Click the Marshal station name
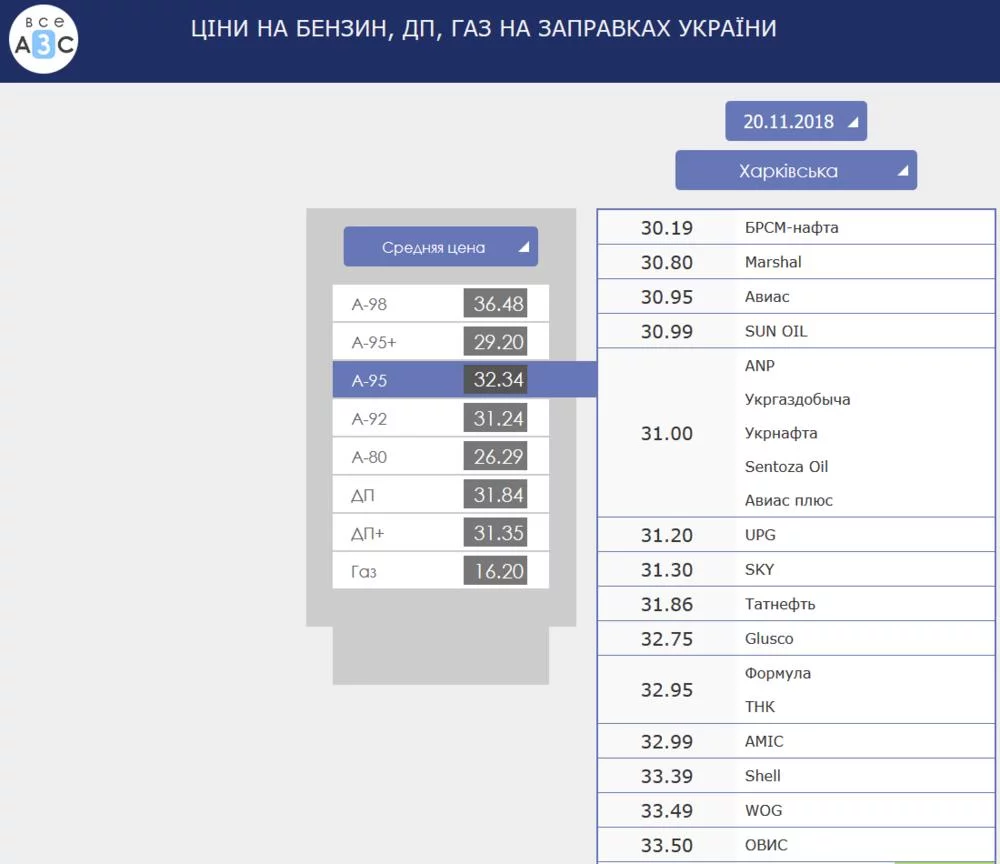The width and height of the screenshot is (1000, 864). click(x=773, y=262)
